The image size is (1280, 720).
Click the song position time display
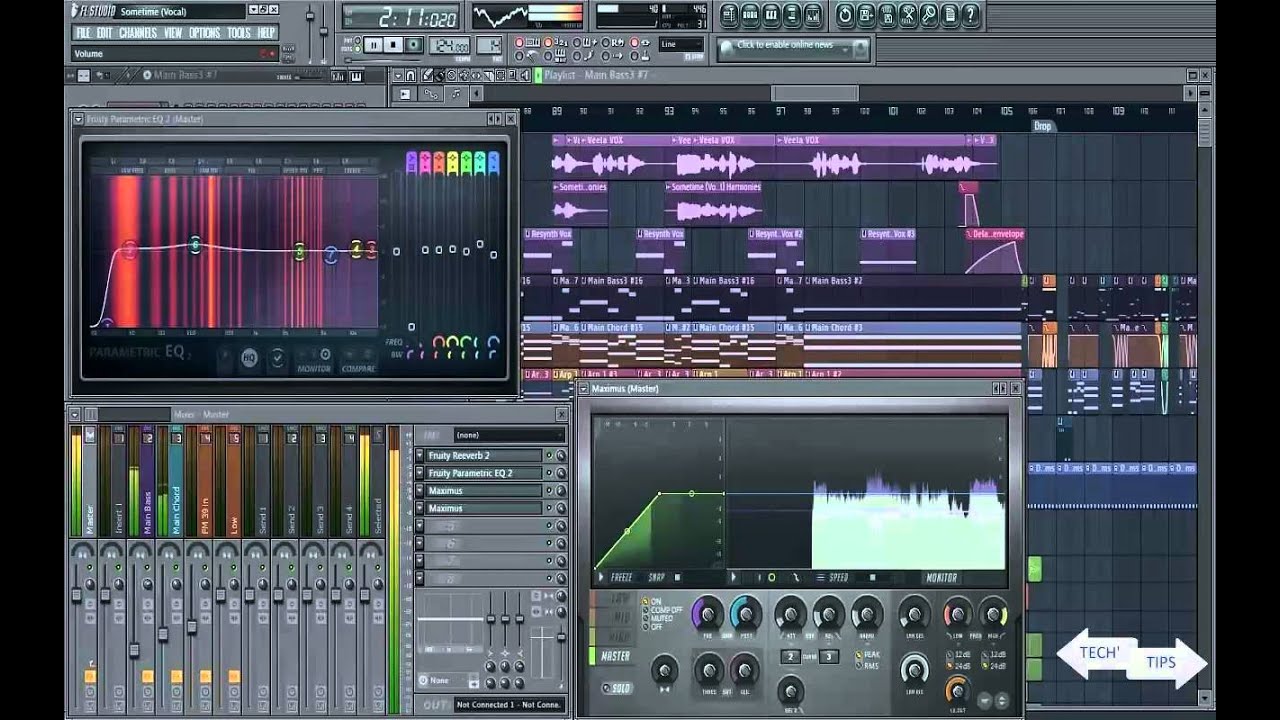pos(400,16)
